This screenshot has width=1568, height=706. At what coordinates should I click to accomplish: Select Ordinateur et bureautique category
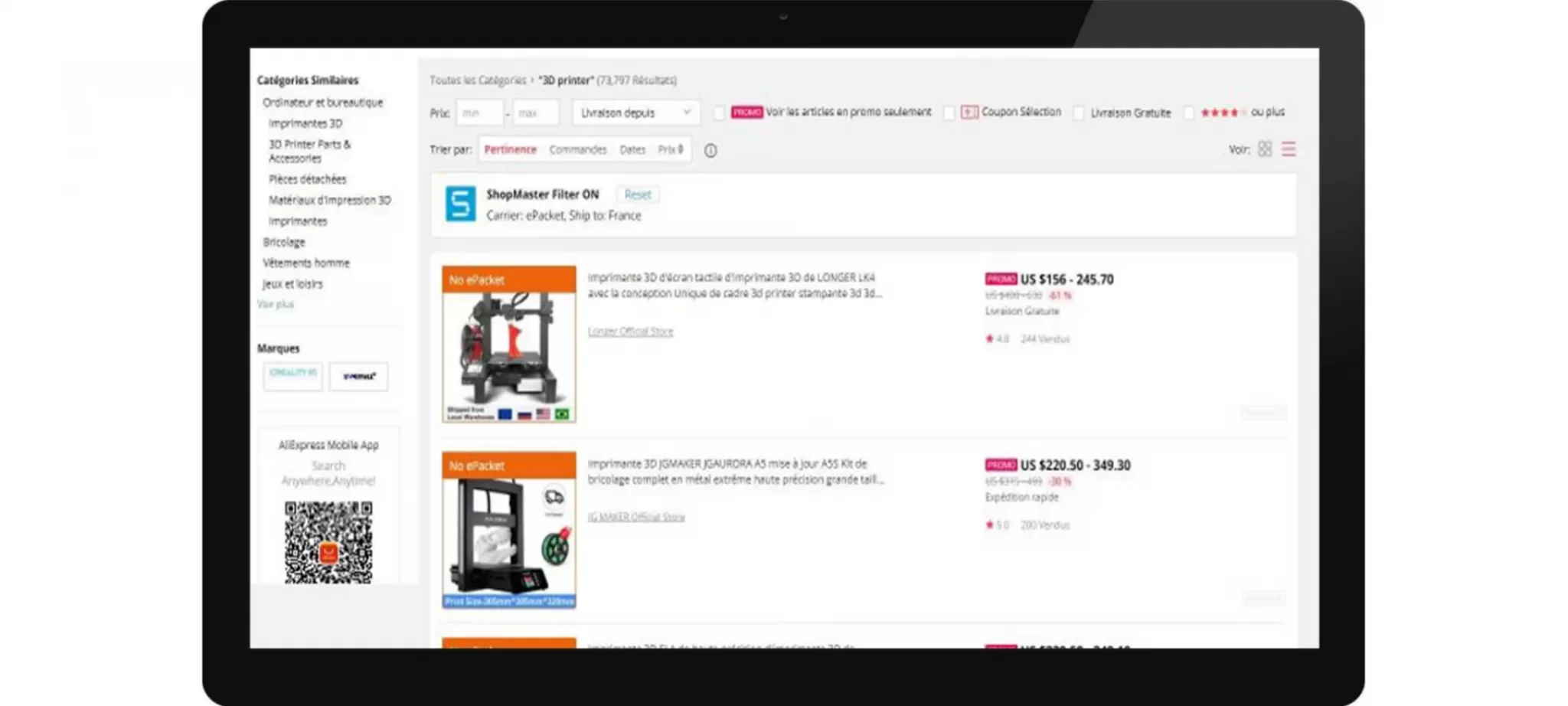(322, 102)
